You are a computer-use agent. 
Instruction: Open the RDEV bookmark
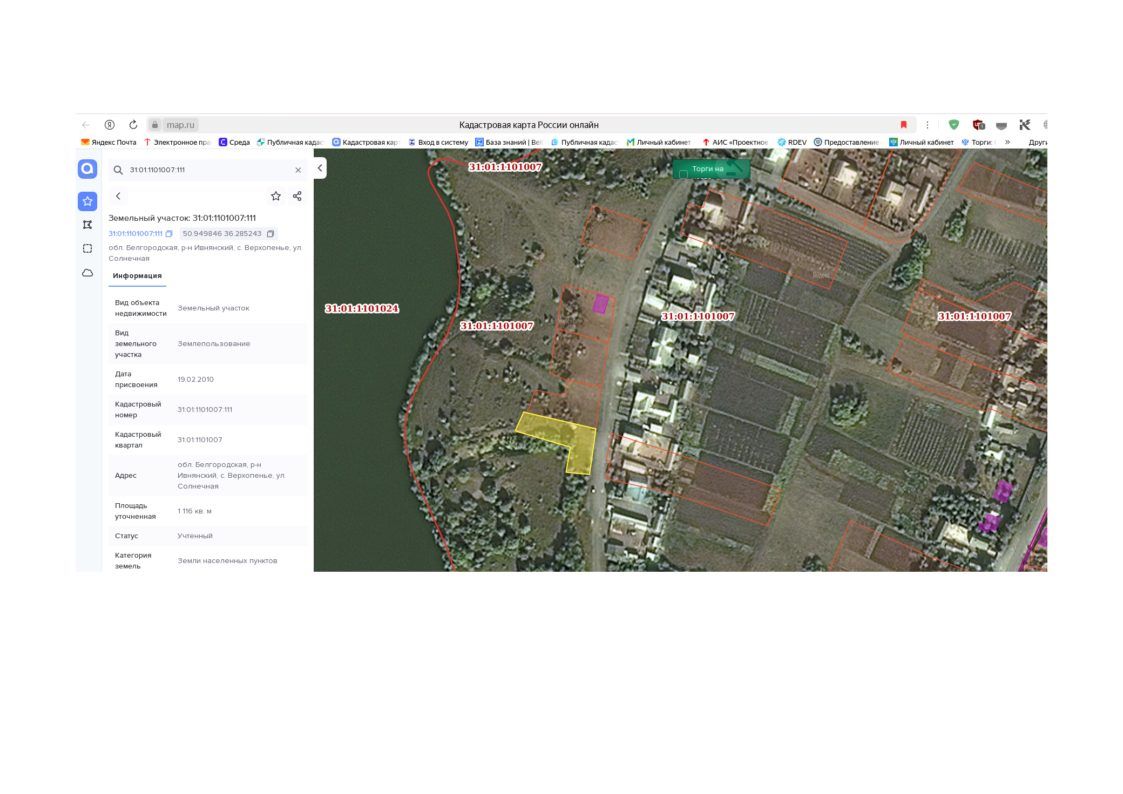792,142
